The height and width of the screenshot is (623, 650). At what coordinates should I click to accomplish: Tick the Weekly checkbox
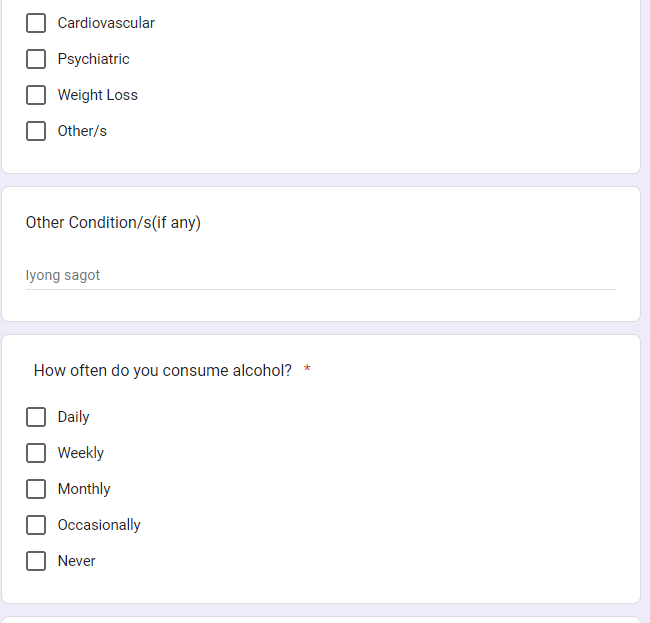click(x=36, y=453)
